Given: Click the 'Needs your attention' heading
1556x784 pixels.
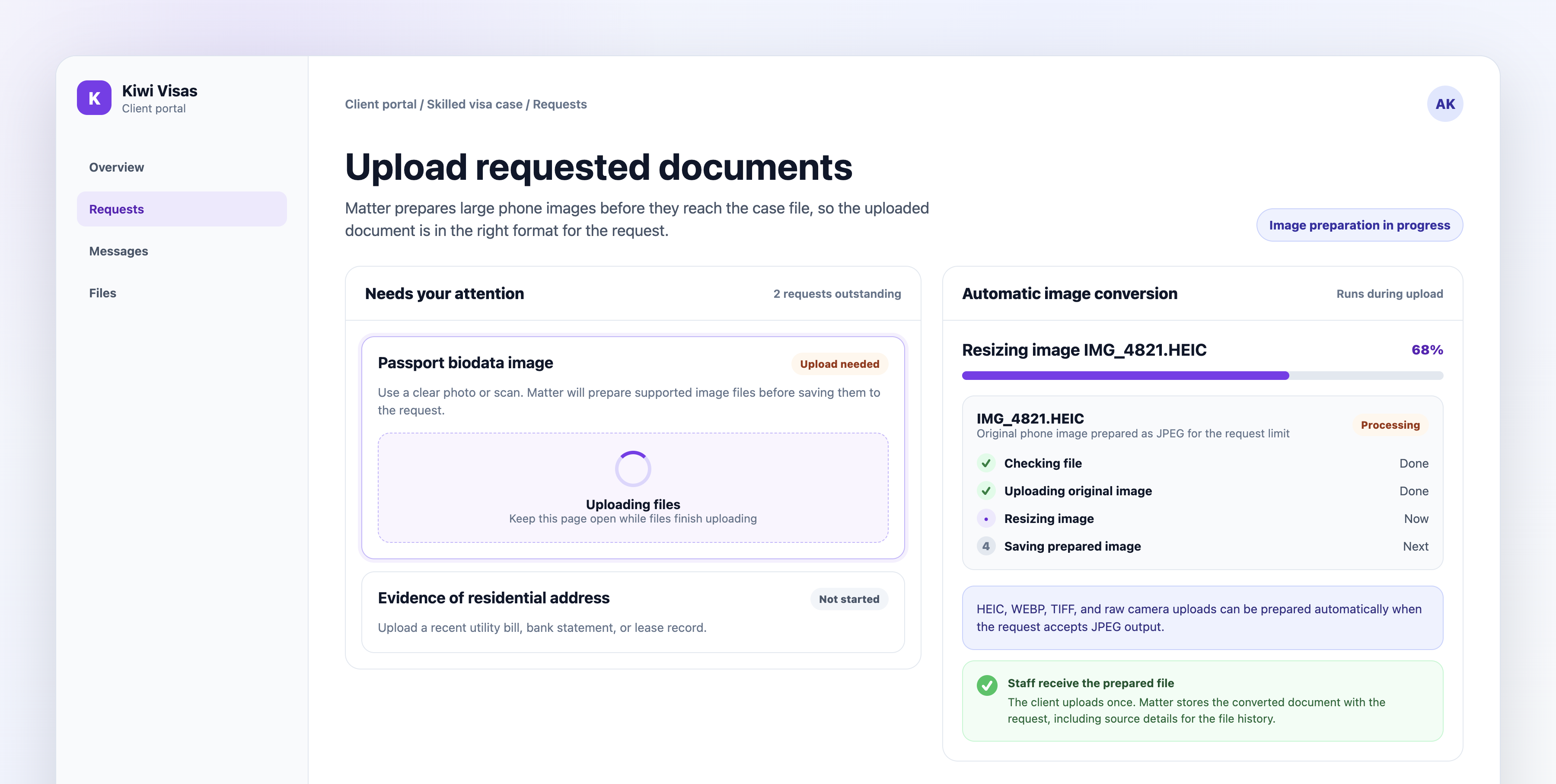Looking at the screenshot, I should [x=444, y=293].
